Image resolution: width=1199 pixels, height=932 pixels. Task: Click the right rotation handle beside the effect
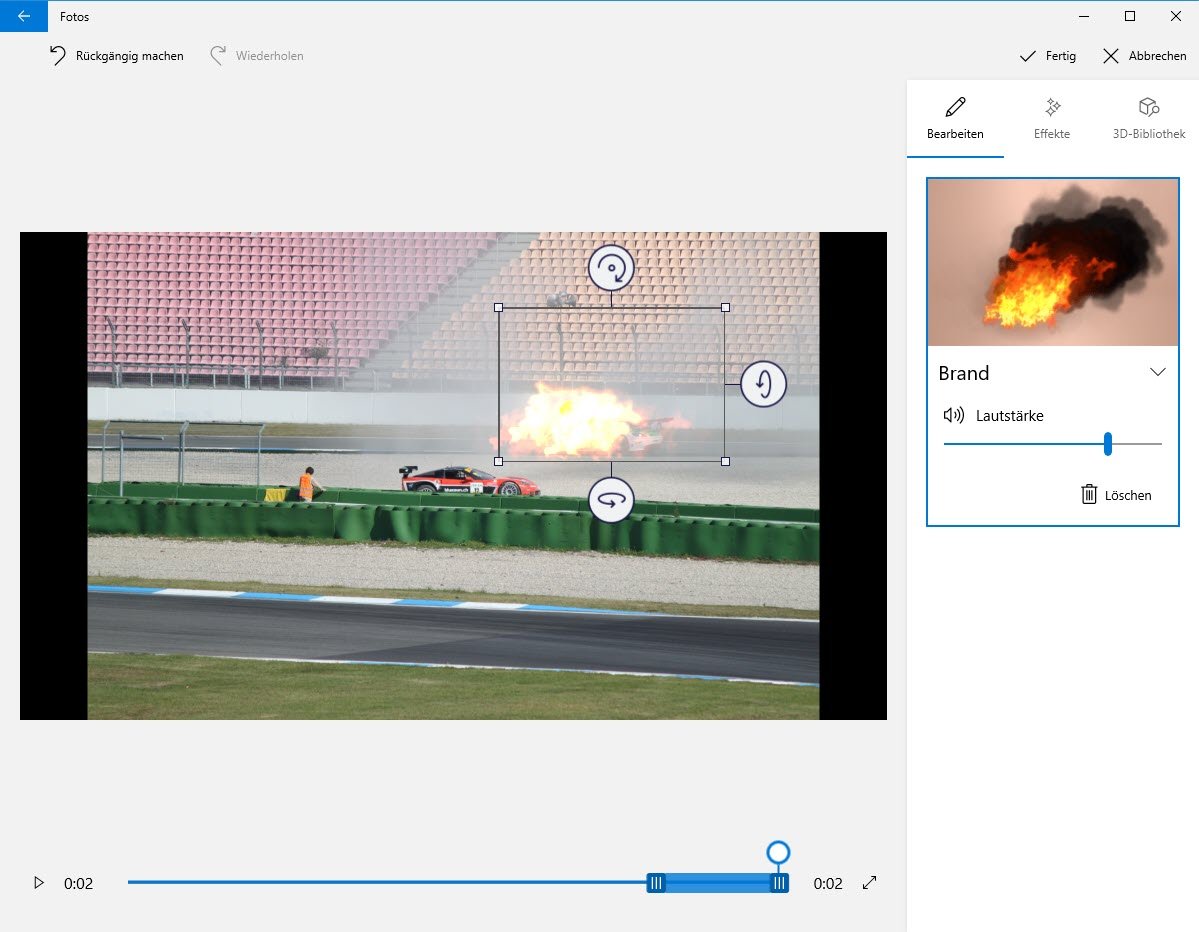point(763,384)
